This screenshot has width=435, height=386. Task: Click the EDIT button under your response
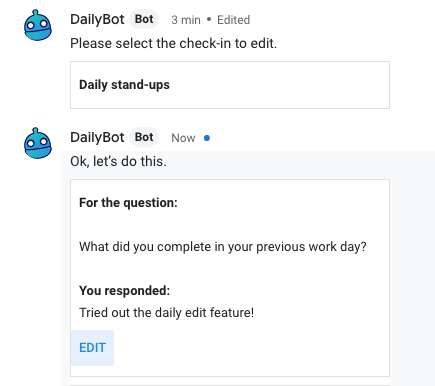coord(93,348)
